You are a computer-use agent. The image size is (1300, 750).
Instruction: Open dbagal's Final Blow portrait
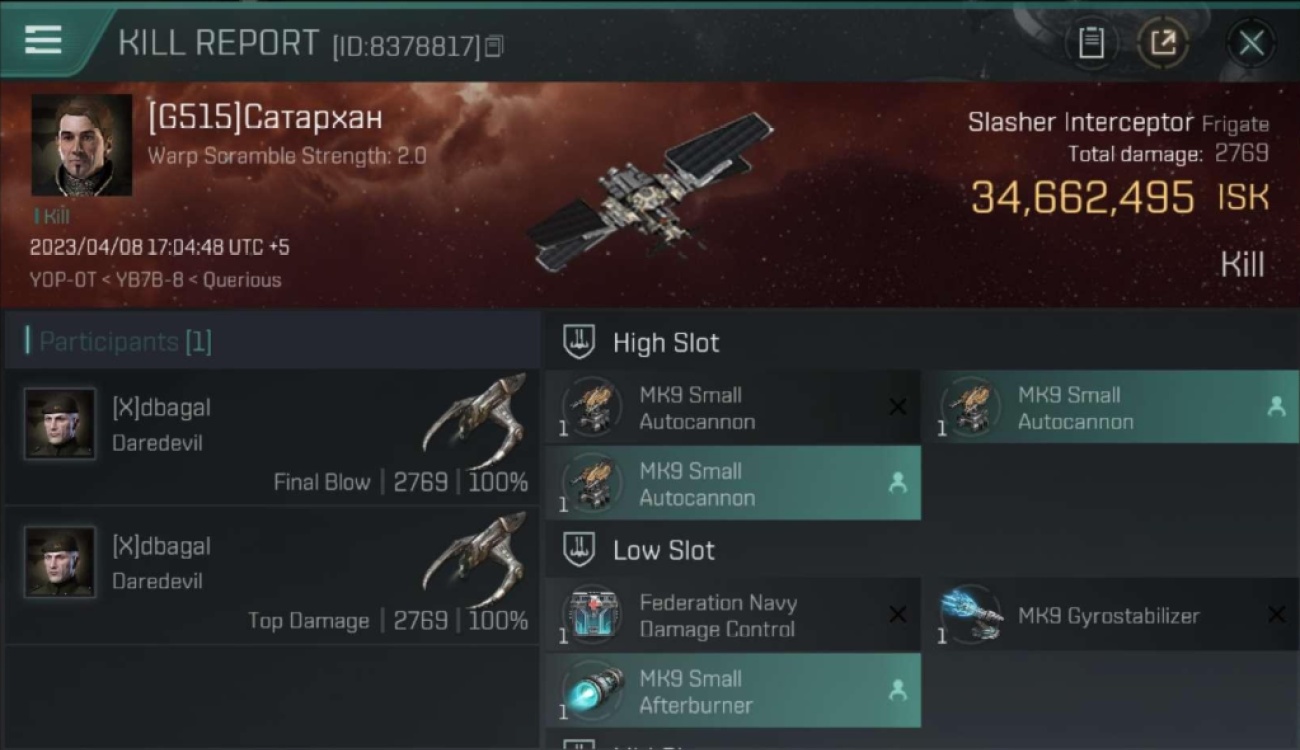click(60, 424)
